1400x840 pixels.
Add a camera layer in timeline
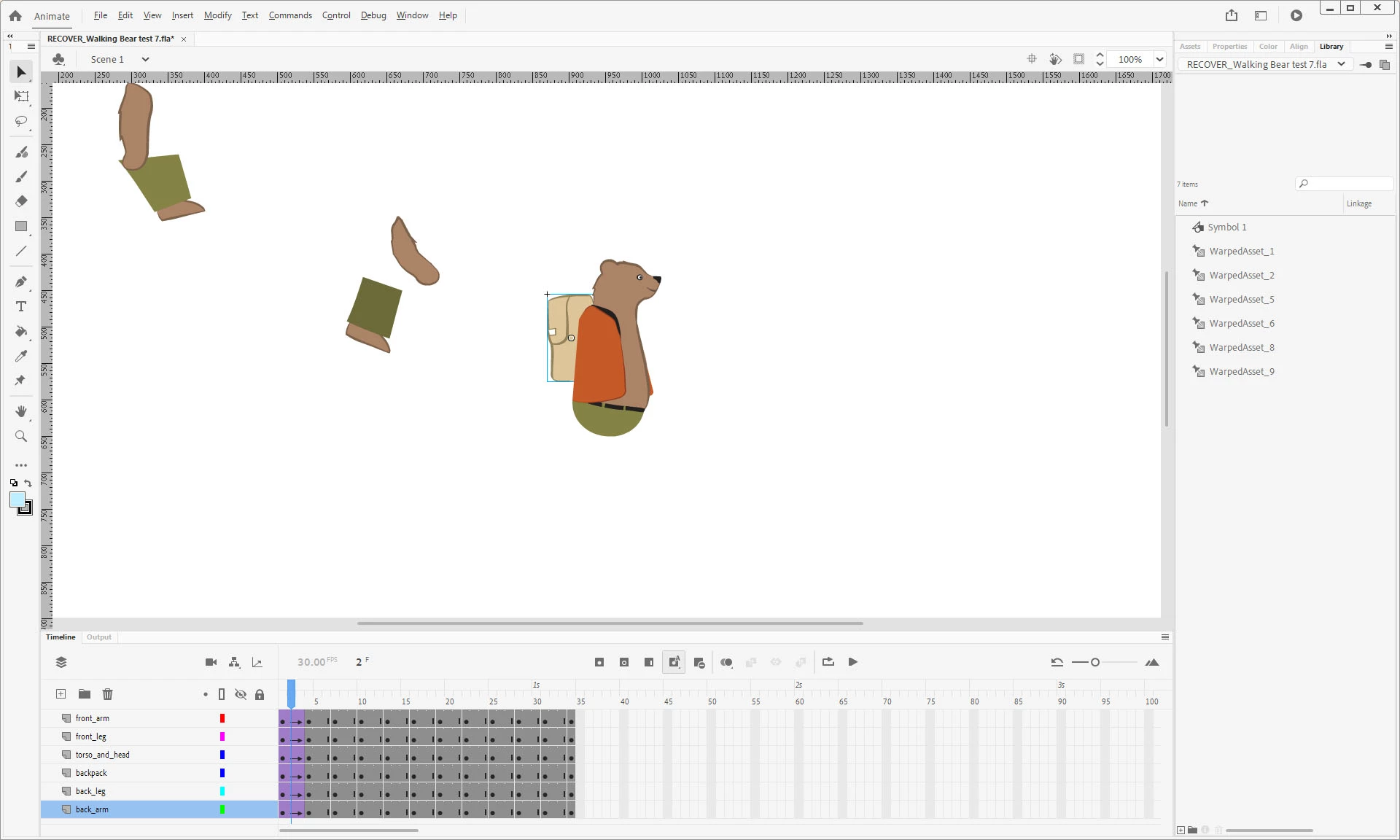point(211,662)
